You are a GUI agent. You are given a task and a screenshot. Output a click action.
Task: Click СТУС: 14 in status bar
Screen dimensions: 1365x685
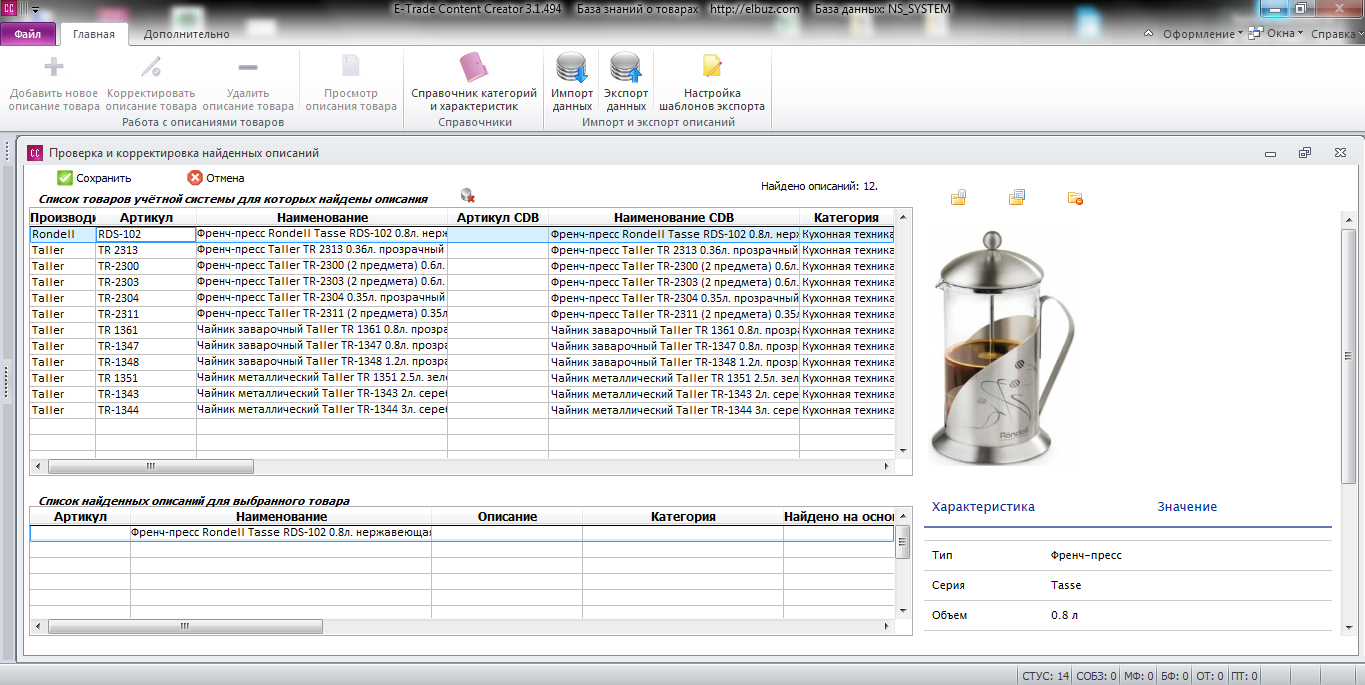[x=1046, y=676]
